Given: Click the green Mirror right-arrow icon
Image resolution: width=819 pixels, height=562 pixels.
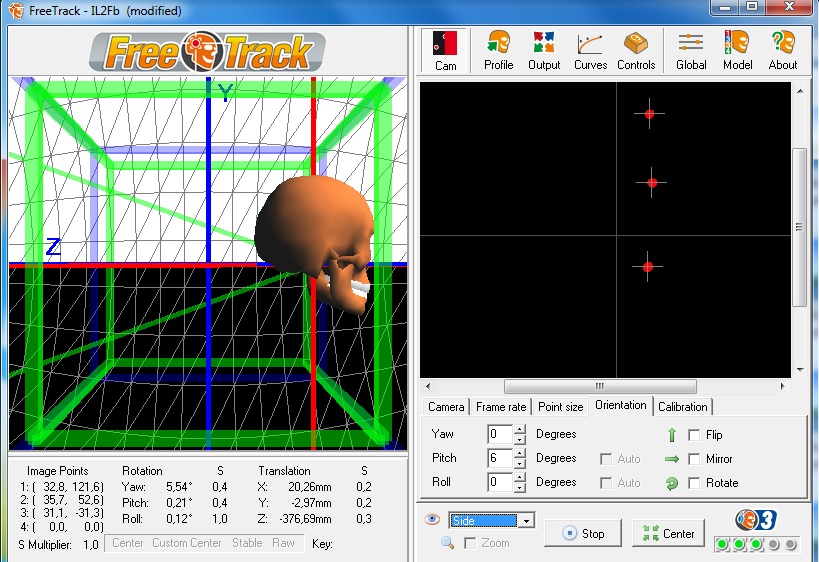Looking at the screenshot, I should [672, 459].
